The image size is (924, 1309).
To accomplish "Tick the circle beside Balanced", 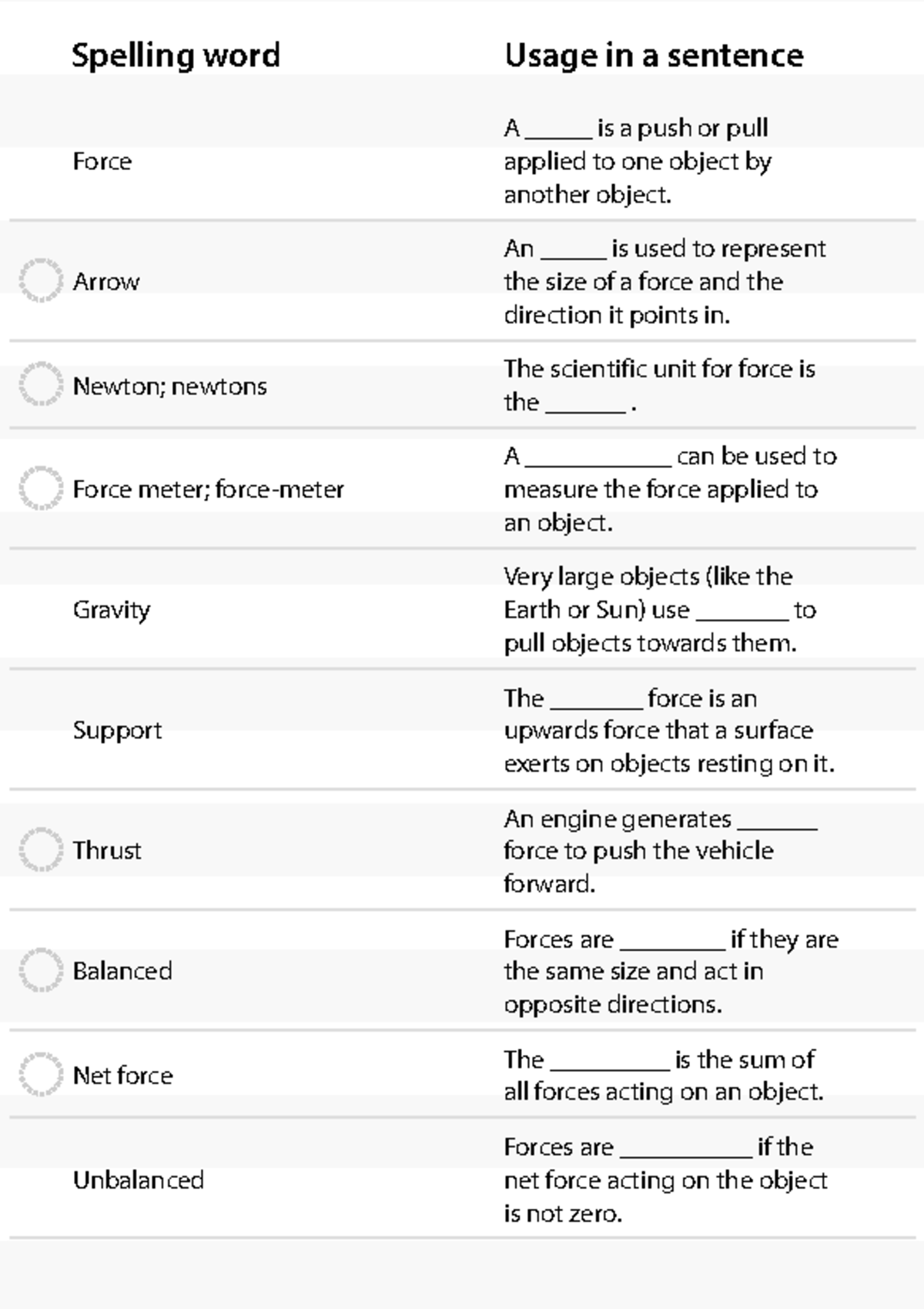I will pyautogui.click(x=41, y=970).
